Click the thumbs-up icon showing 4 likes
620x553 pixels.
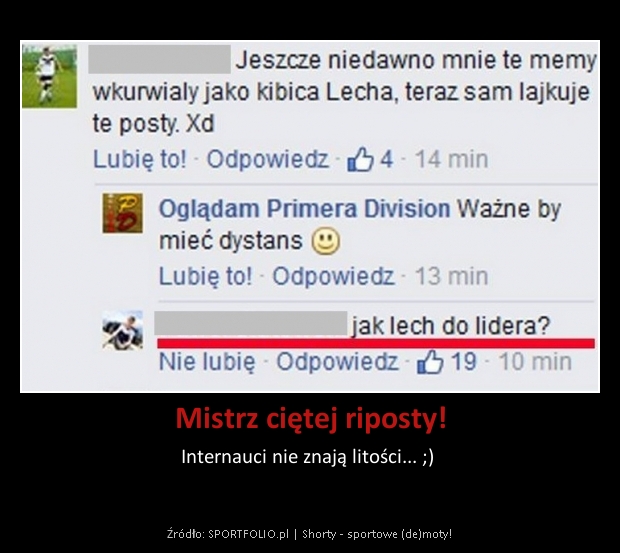pos(360,159)
